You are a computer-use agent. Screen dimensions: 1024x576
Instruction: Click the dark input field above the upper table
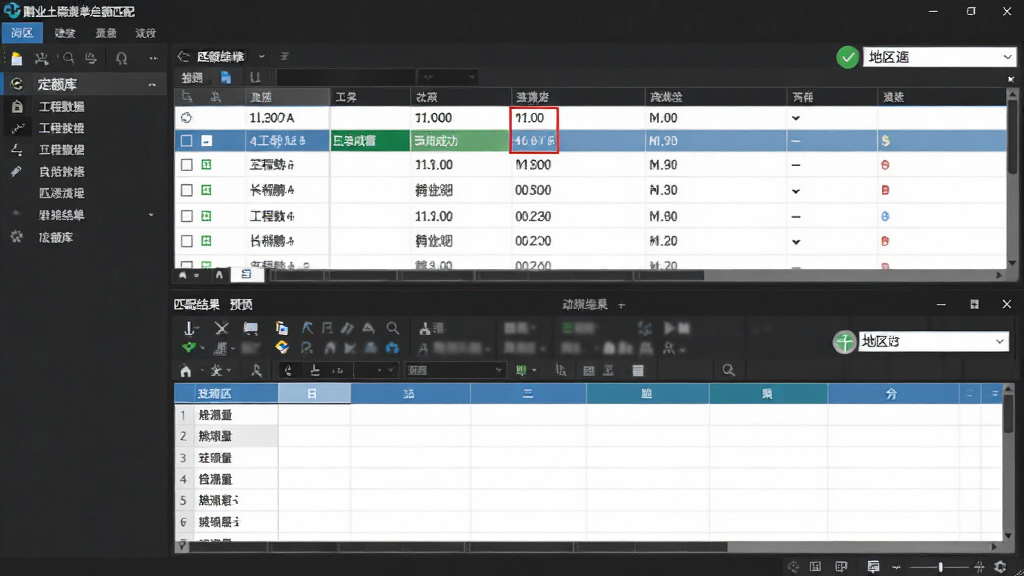coord(345,78)
